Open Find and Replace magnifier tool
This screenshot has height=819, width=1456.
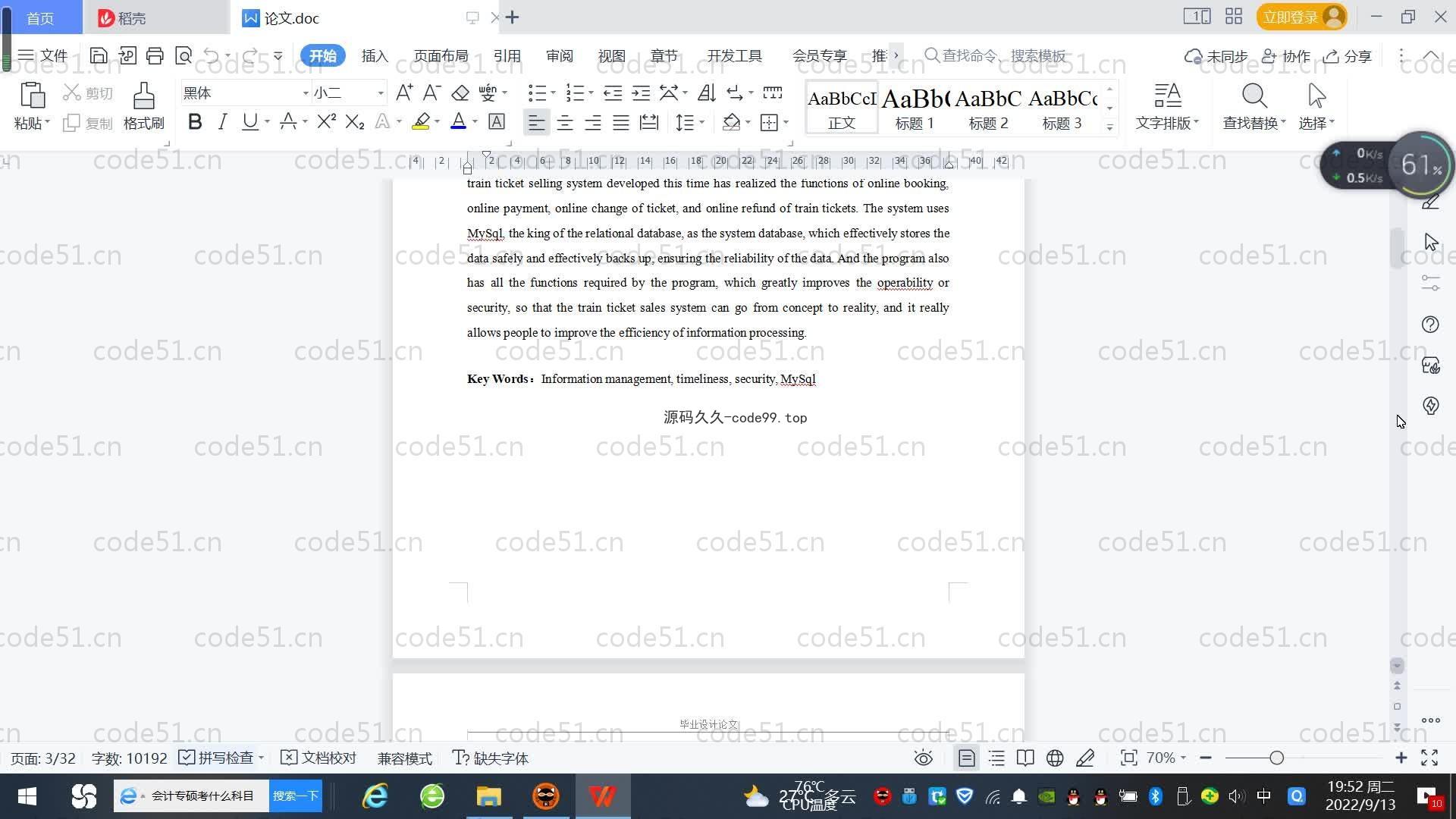tap(1254, 96)
